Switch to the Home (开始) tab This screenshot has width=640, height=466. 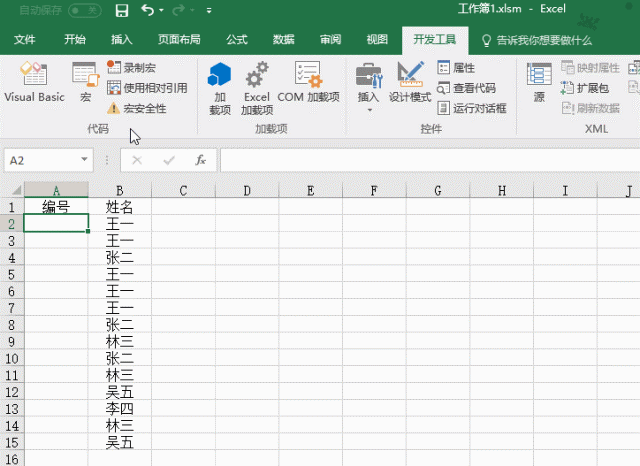coord(75,40)
